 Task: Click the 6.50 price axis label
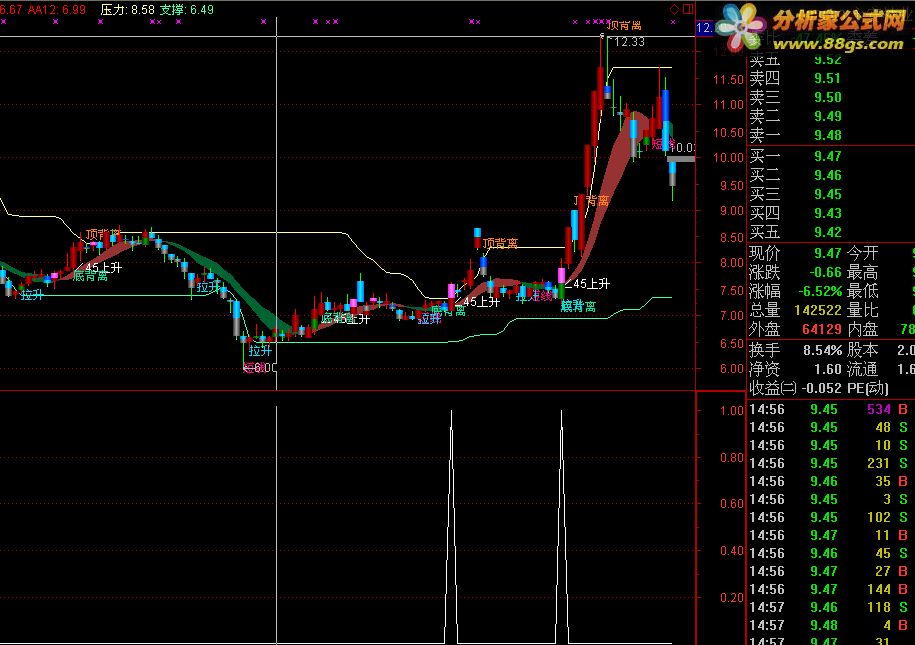tap(731, 343)
